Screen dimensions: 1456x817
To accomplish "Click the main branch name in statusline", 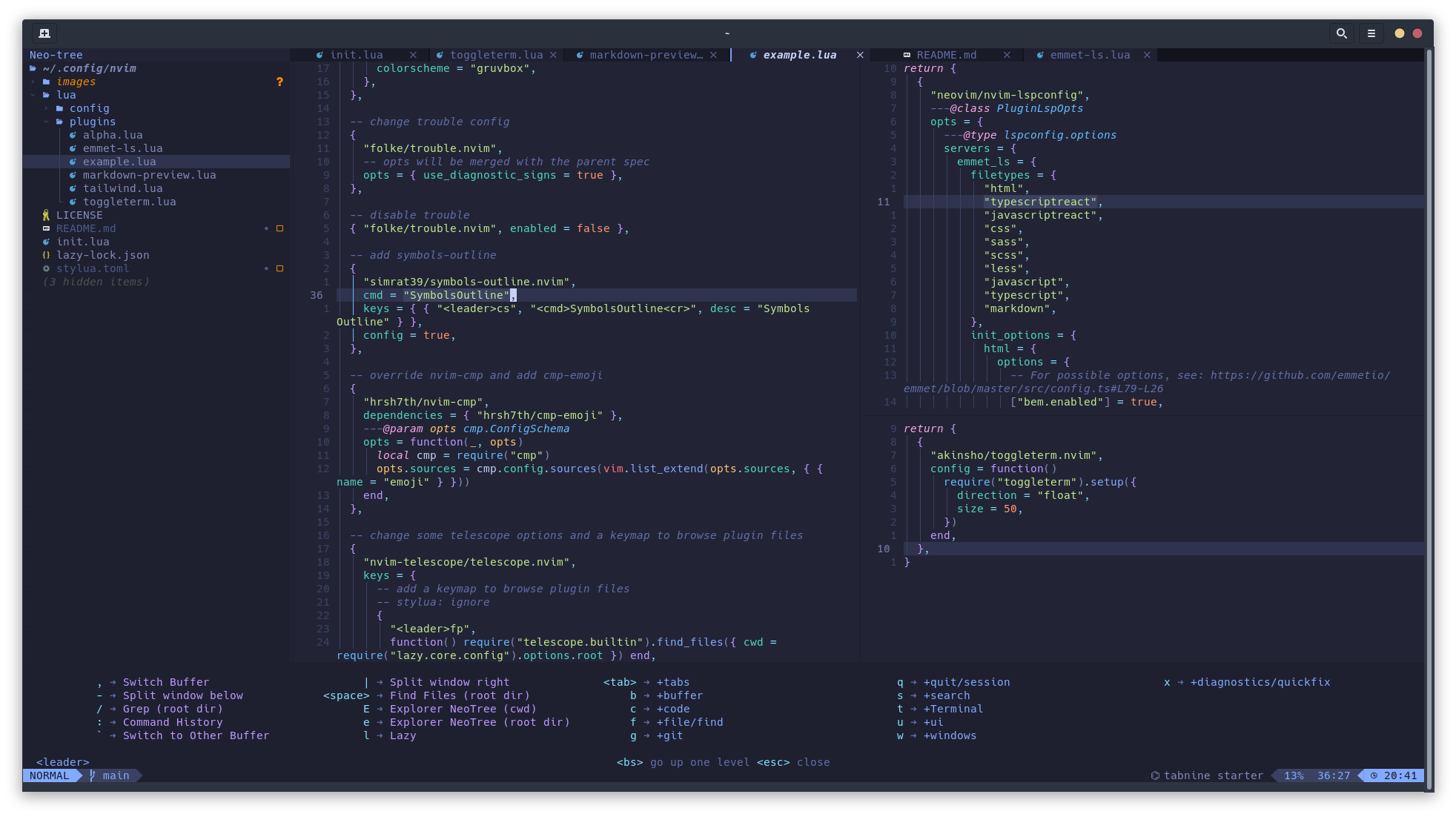I will pos(116,775).
